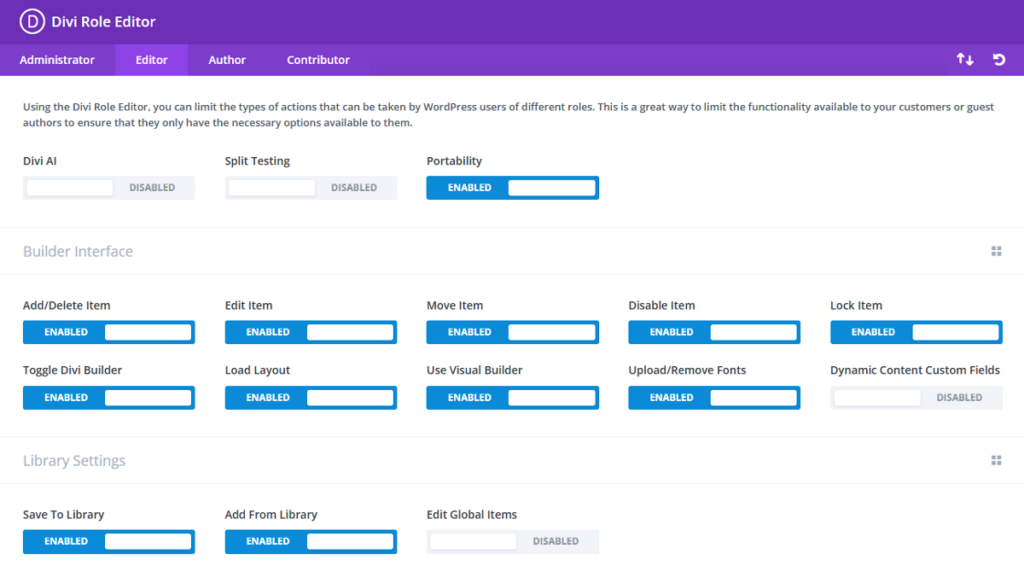The image size is (1024, 577).
Task: Enable Dynamic Content Custom Fields
Action: coord(915,397)
